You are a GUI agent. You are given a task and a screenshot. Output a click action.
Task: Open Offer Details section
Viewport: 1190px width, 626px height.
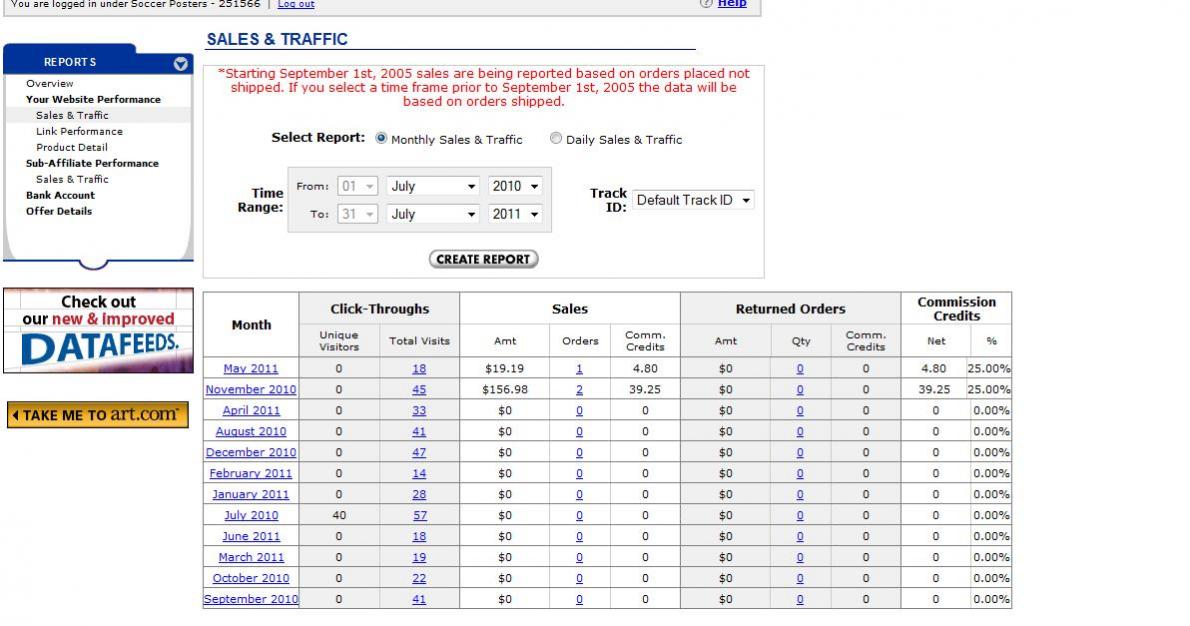point(58,211)
